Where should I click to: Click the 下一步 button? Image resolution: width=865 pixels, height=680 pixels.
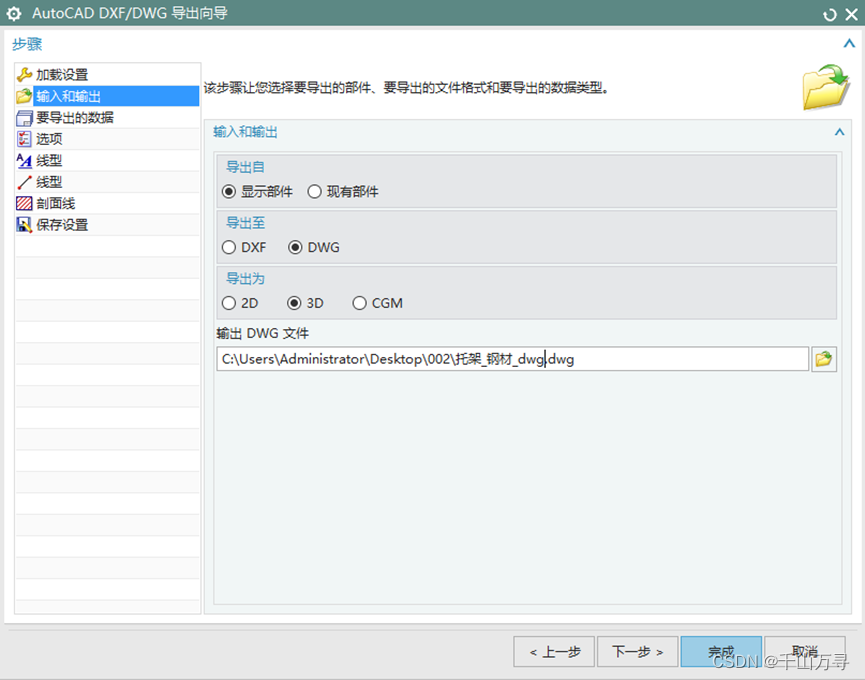point(637,652)
